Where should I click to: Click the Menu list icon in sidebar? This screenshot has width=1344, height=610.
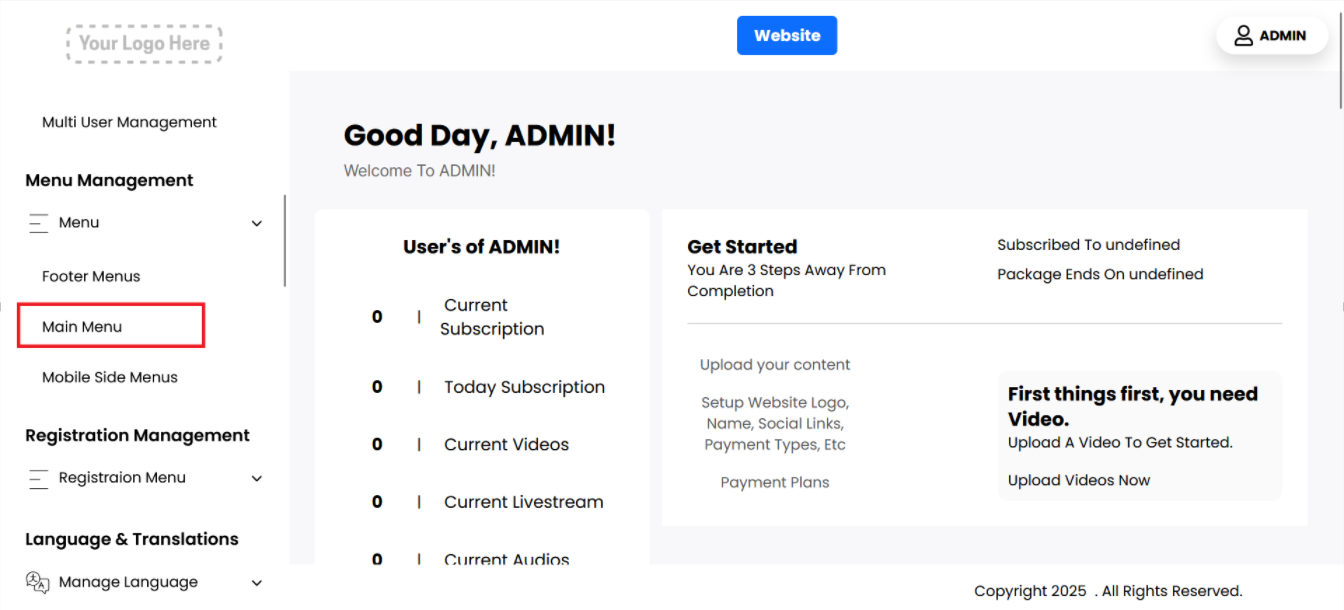pos(38,223)
